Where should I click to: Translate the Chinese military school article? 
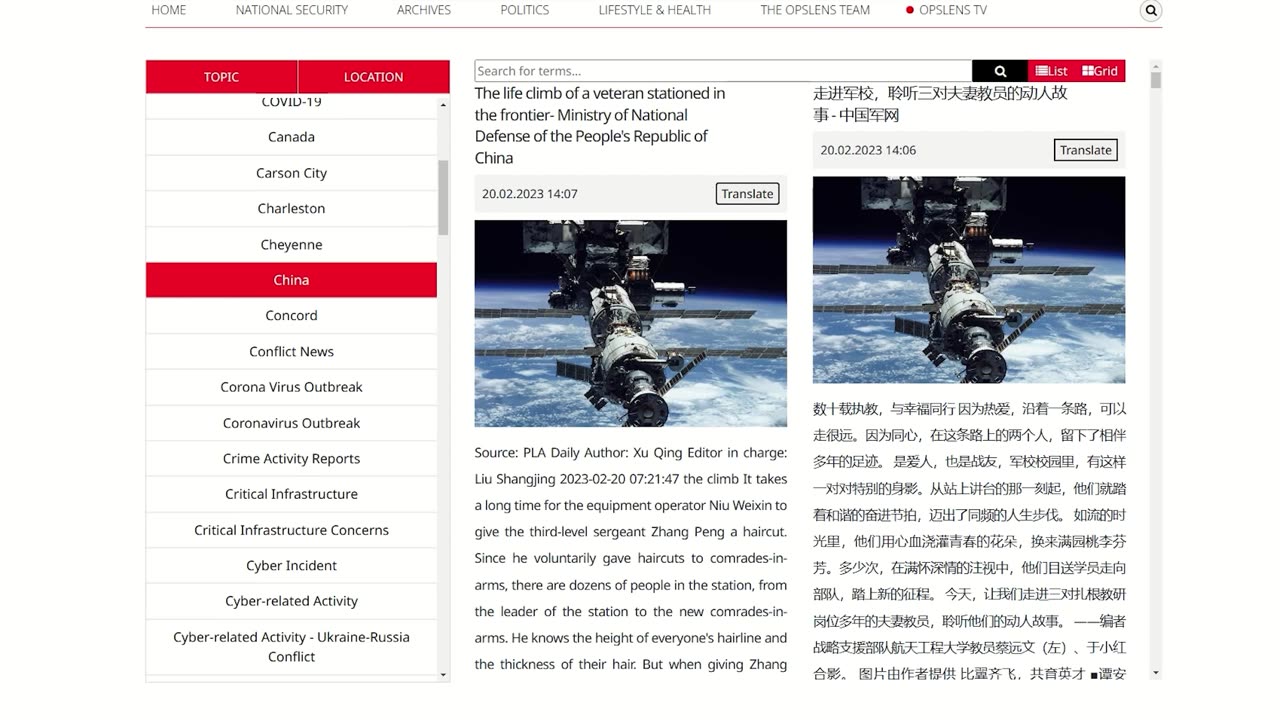tap(1085, 150)
